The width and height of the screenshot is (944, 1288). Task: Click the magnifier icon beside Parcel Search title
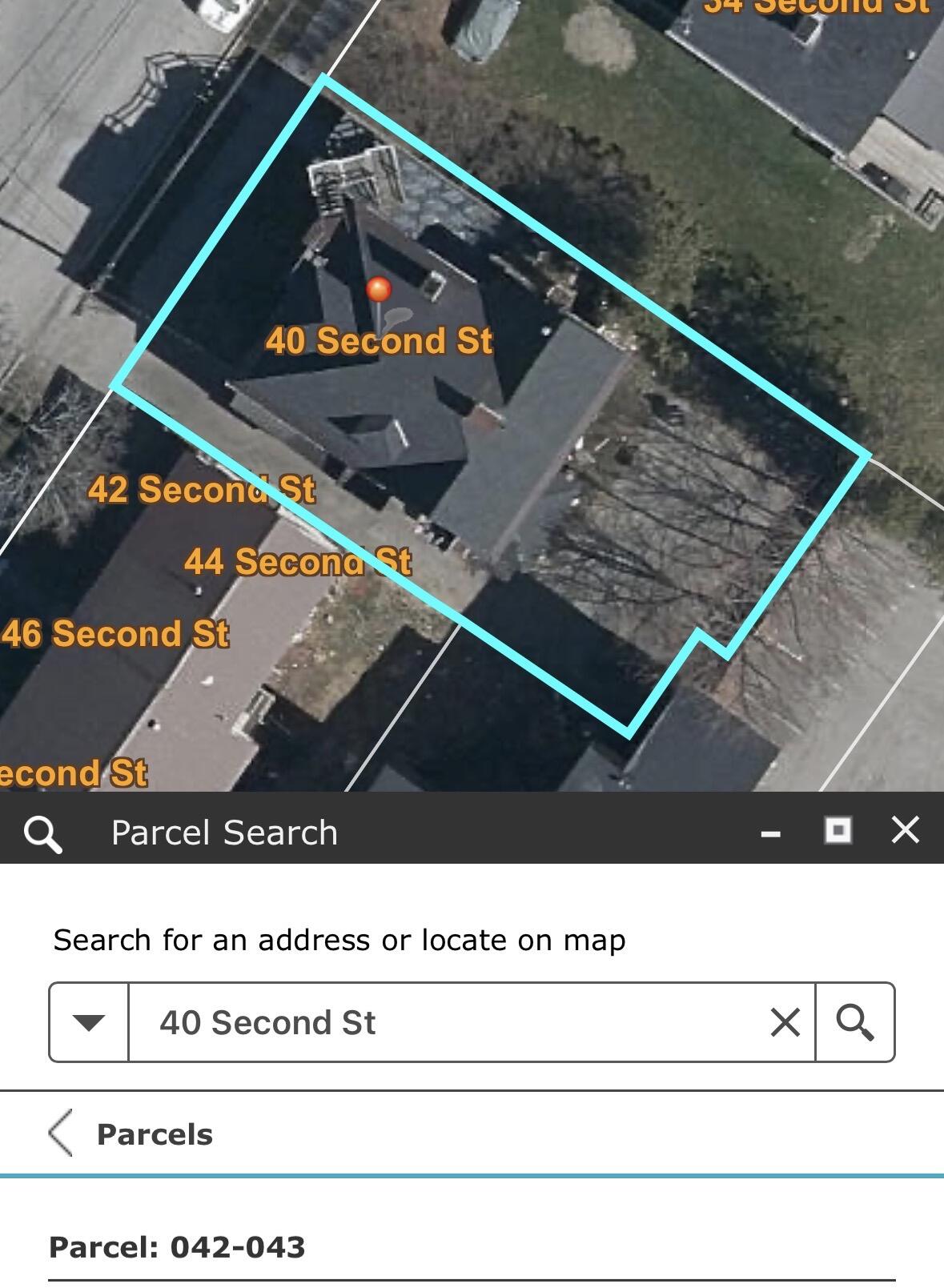click(42, 833)
